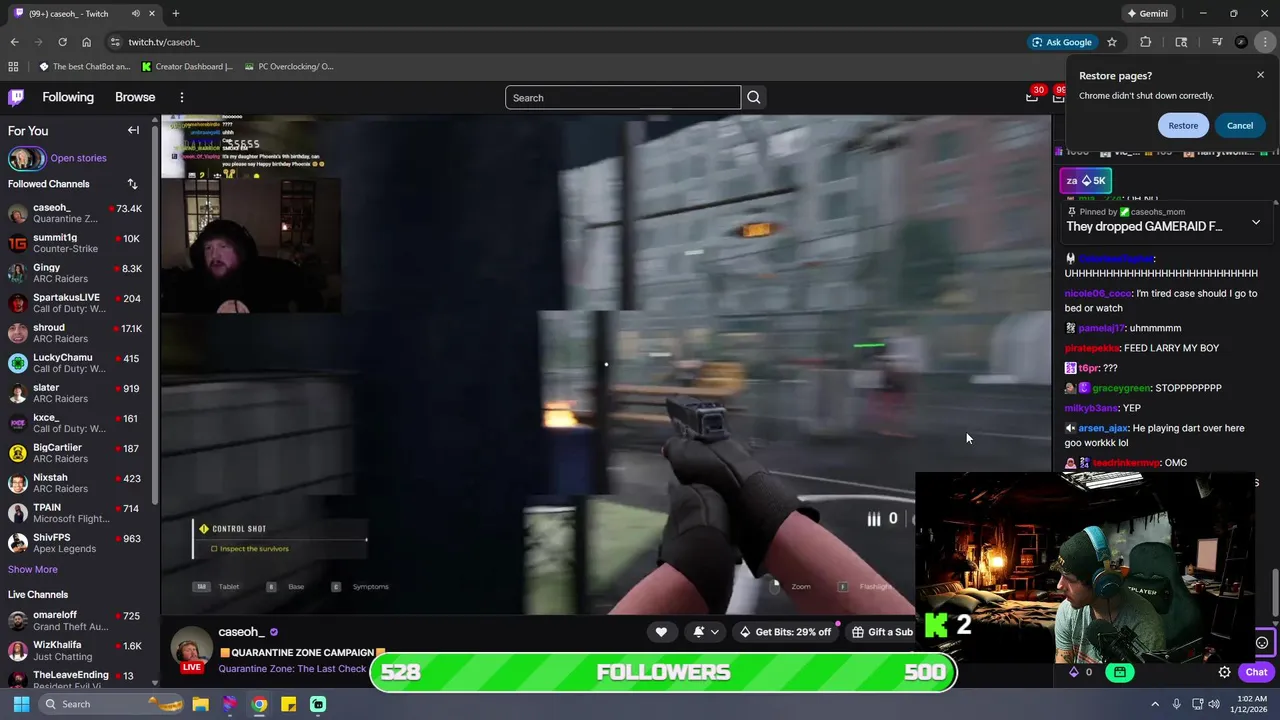Open the Gemini button in Chrome
1280x720 pixels.
click(x=1147, y=13)
